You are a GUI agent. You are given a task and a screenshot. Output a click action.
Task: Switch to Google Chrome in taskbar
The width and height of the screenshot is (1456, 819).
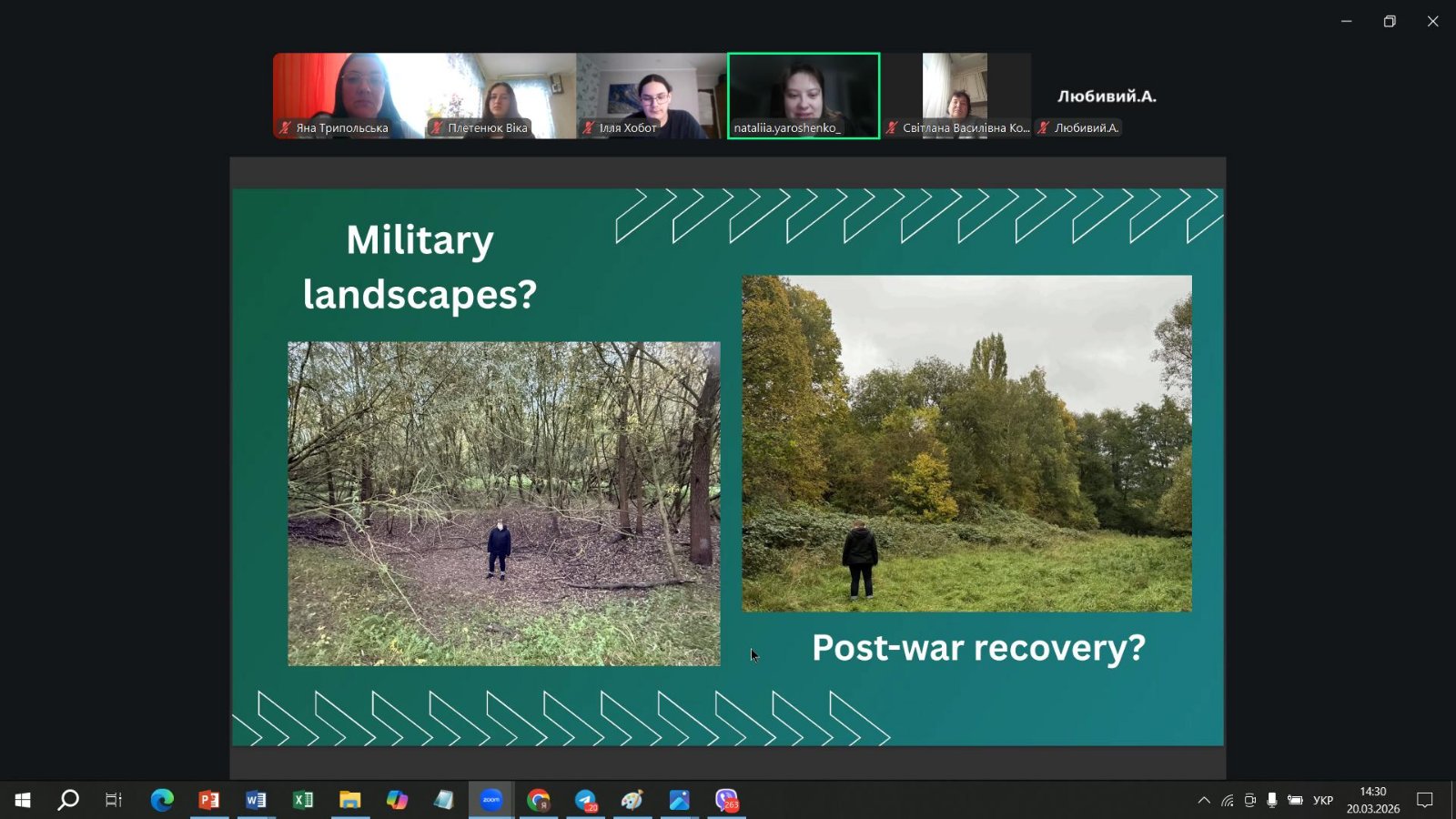(x=539, y=800)
